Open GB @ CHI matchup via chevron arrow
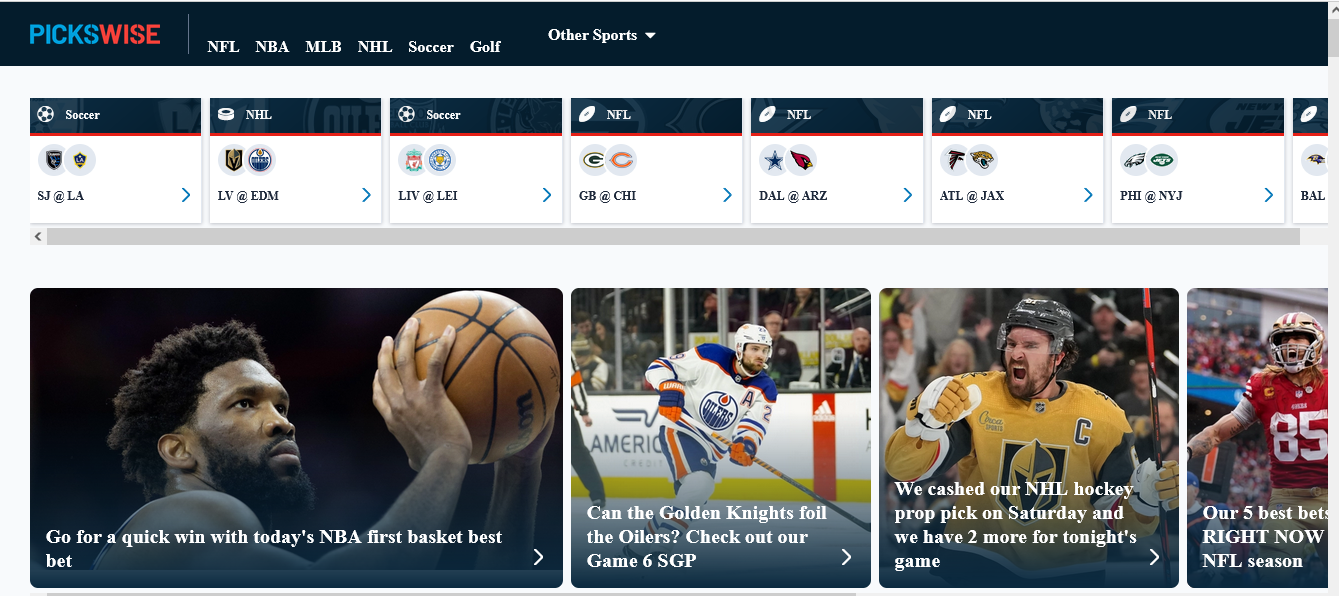Image resolution: width=1339 pixels, height=596 pixels. [x=727, y=195]
